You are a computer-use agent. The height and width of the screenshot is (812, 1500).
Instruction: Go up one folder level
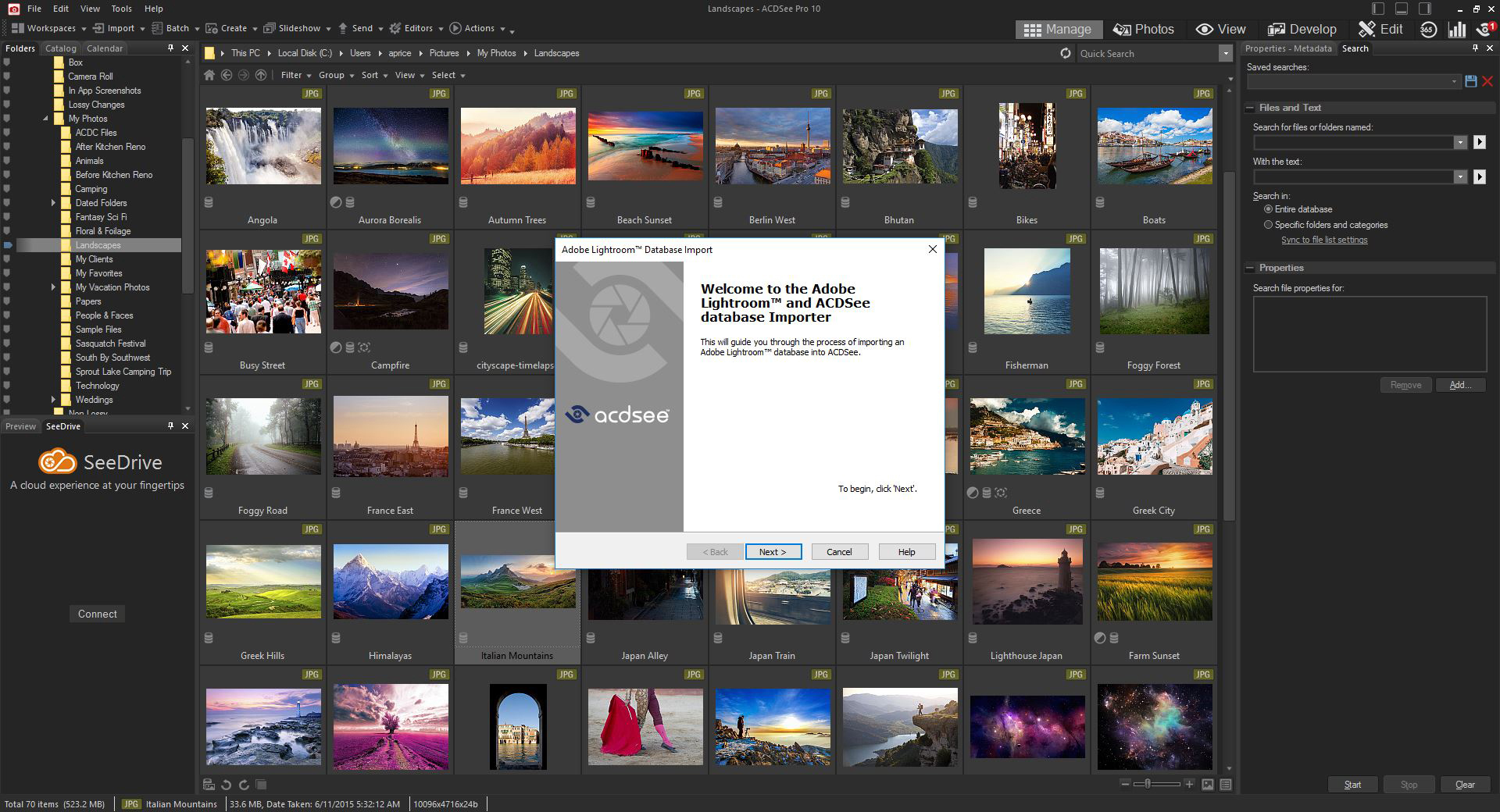[x=261, y=75]
